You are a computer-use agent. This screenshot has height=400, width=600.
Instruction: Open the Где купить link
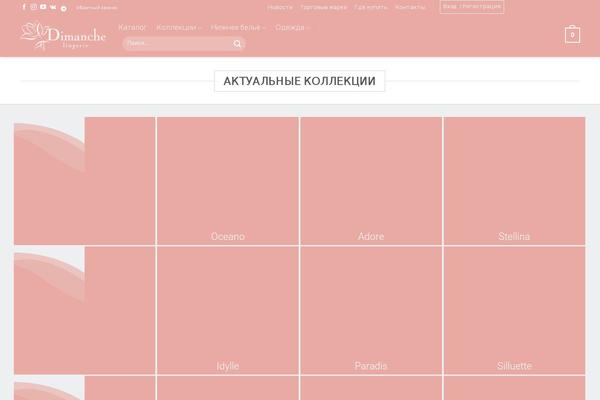(x=371, y=7)
